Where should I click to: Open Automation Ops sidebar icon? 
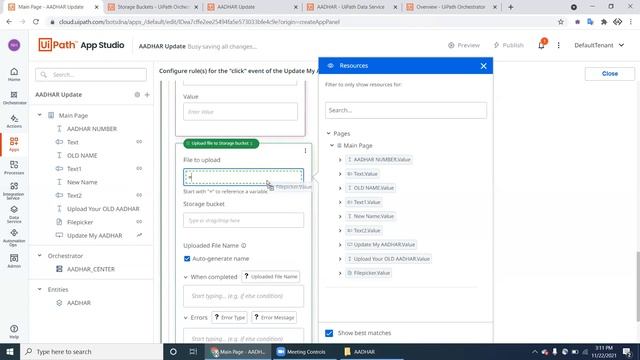[x=14, y=237]
